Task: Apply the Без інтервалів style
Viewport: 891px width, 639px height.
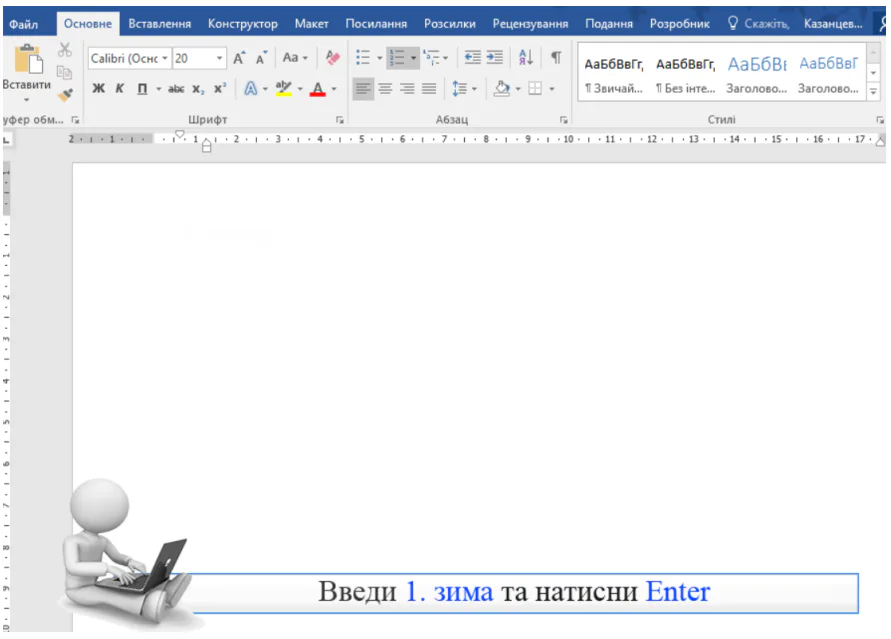Action: (685, 75)
